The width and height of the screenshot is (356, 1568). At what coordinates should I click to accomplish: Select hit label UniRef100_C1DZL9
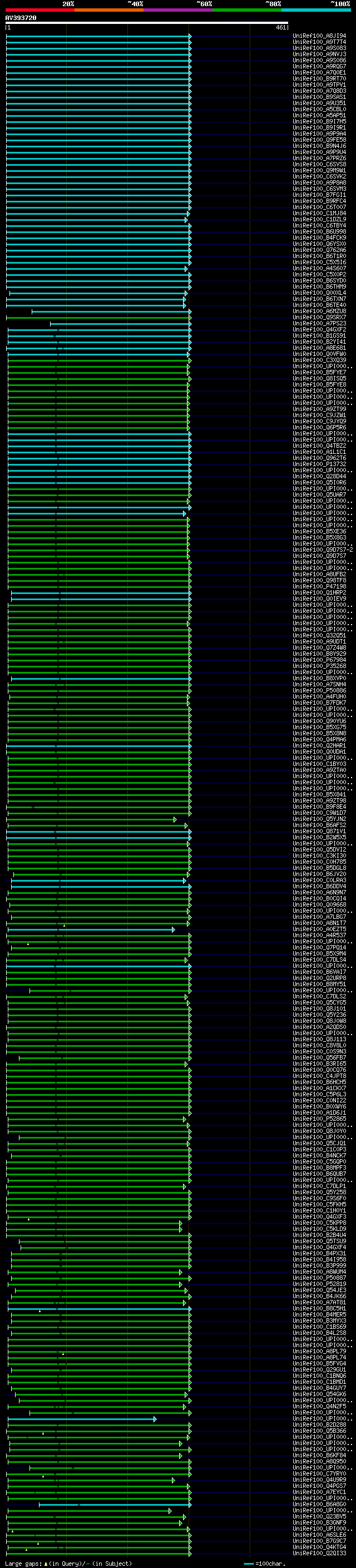coord(319,220)
